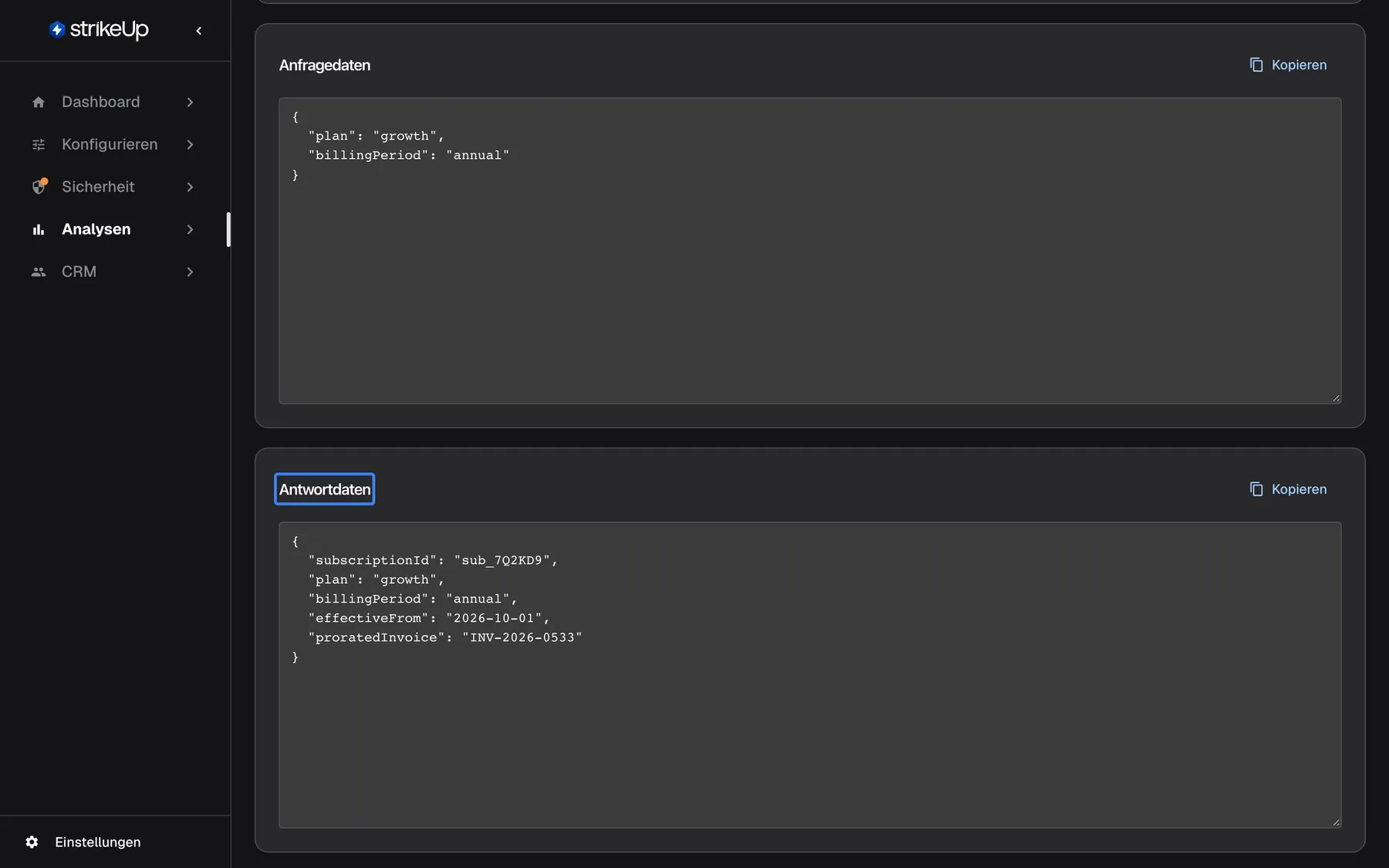
Task: Click the Analysen bar chart icon
Action: [x=39, y=229]
